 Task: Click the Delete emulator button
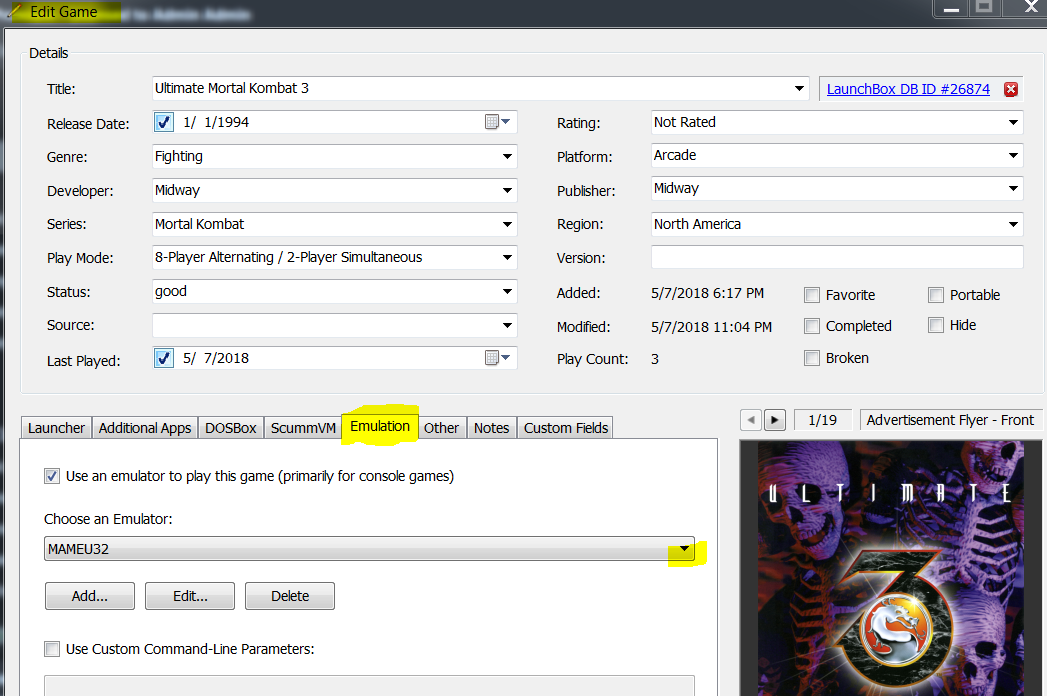tap(290, 596)
